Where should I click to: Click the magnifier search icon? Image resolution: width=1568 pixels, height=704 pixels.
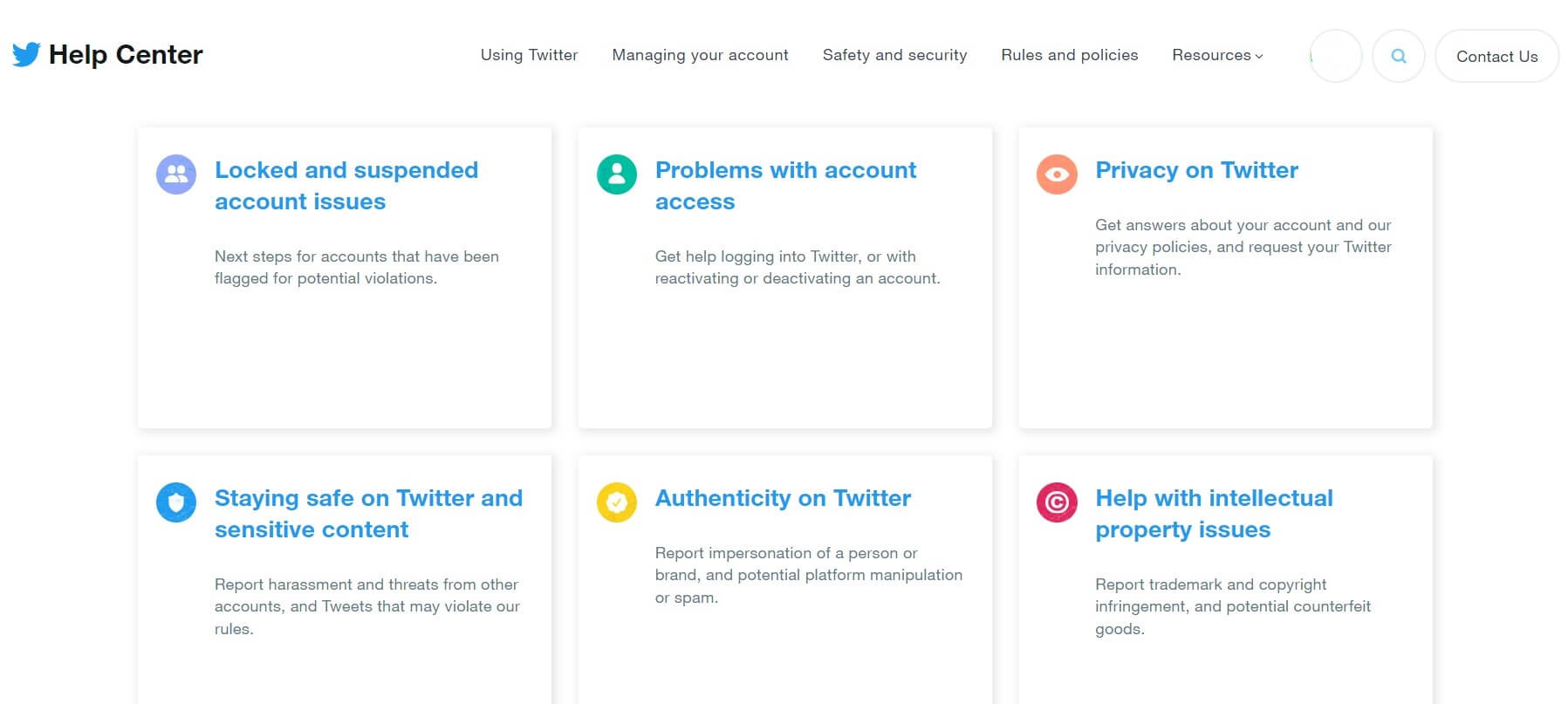[1399, 56]
